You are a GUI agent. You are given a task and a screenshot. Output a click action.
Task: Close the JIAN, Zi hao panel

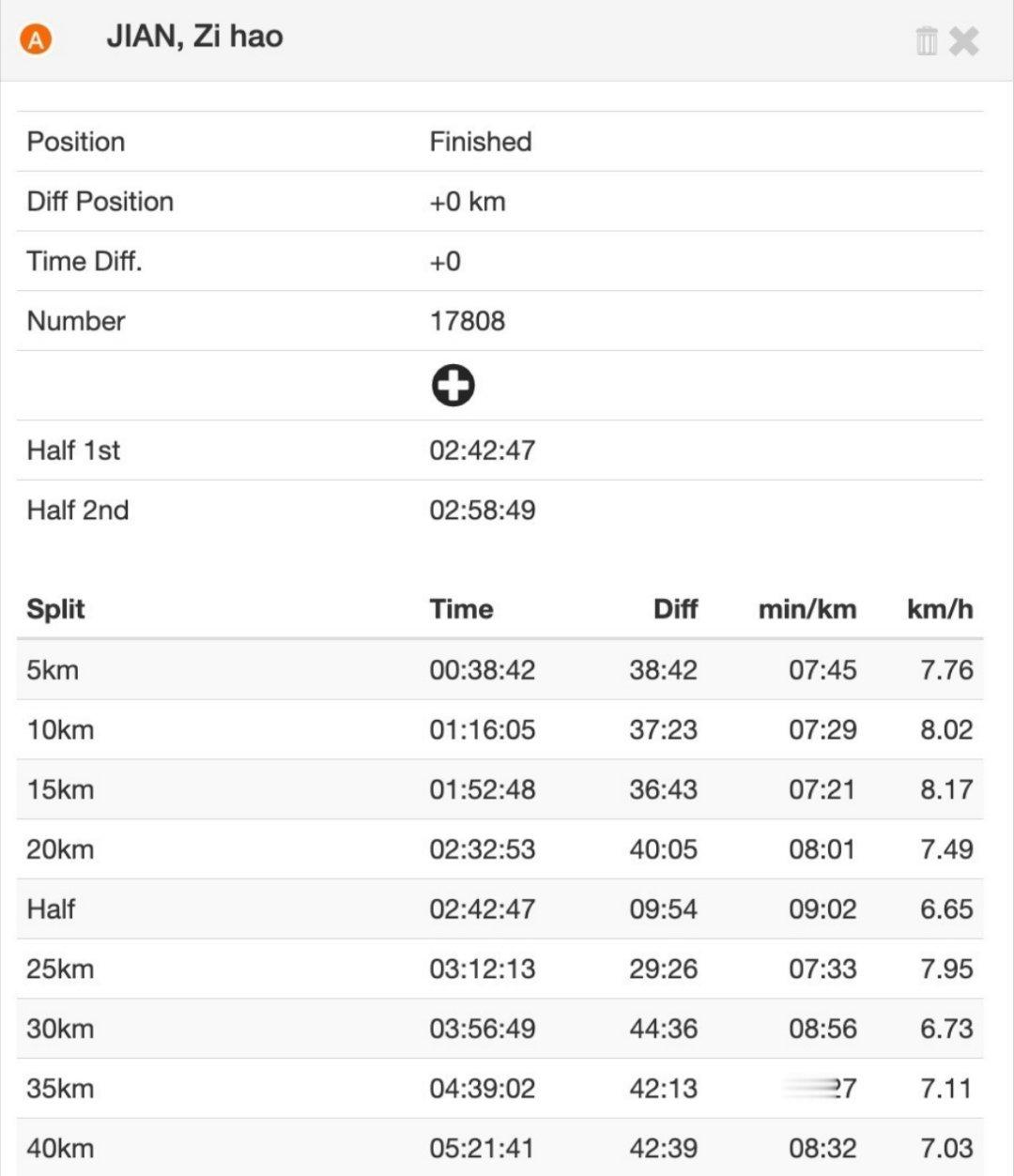[964, 41]
